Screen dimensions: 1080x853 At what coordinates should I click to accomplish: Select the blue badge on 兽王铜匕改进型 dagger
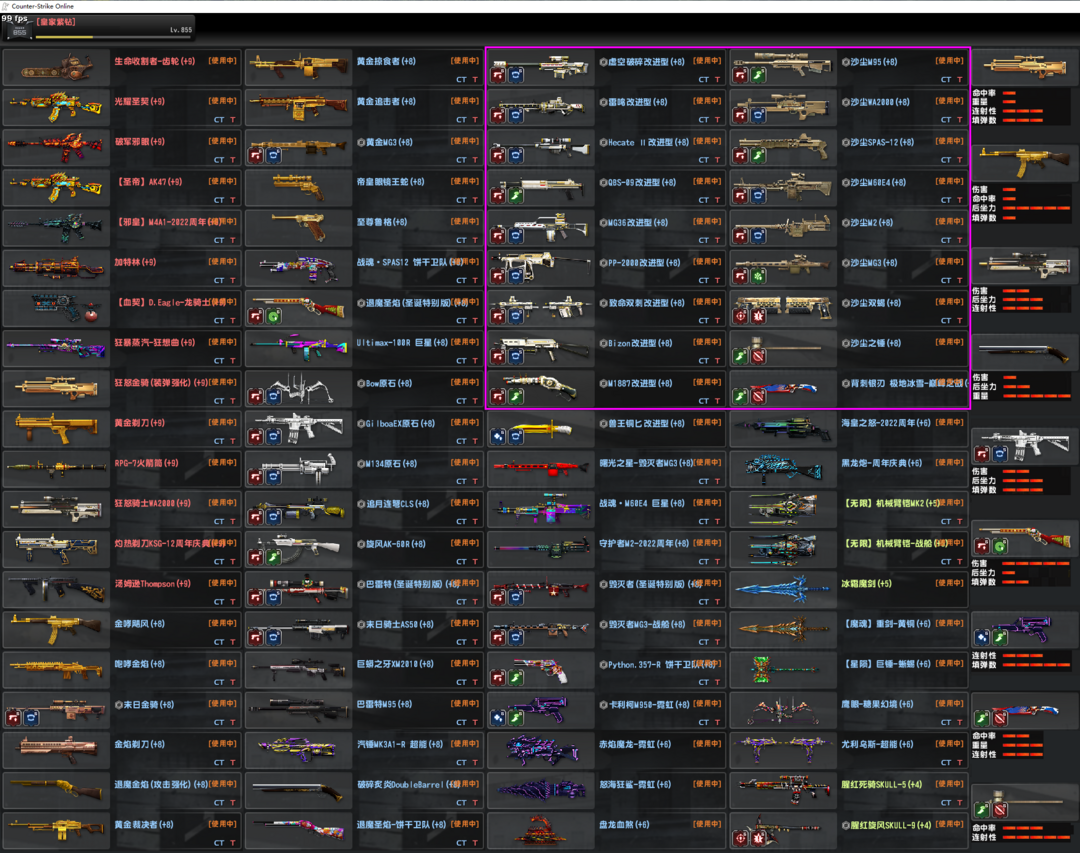515,437
